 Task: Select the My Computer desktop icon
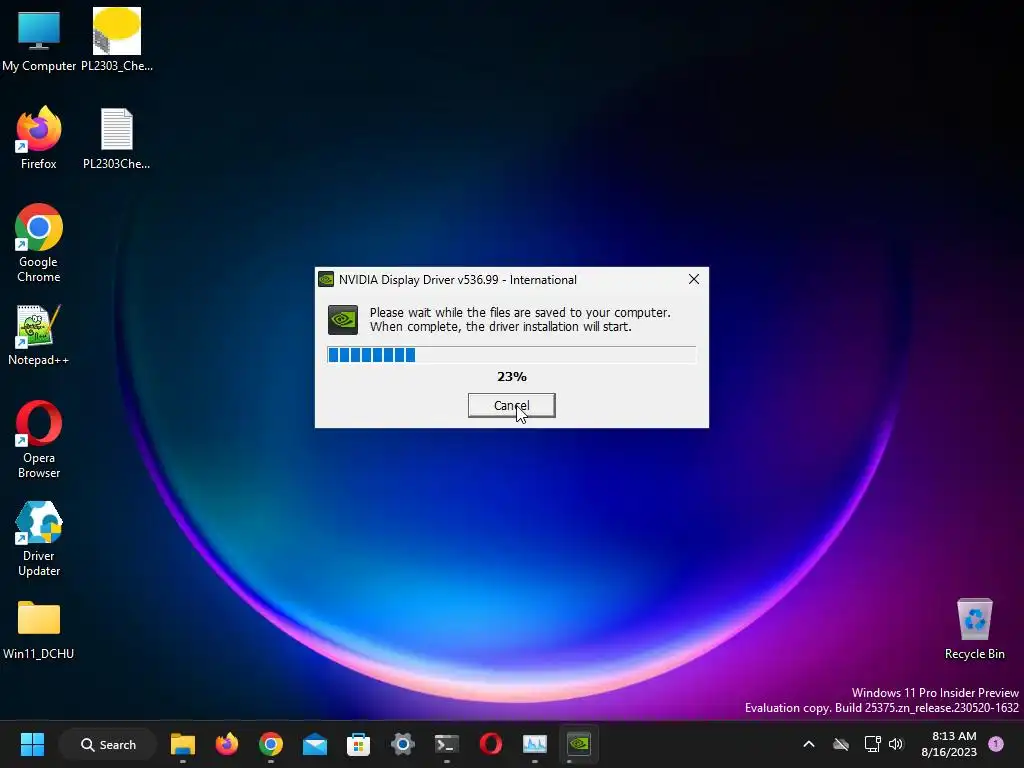(x=39, y=40)
